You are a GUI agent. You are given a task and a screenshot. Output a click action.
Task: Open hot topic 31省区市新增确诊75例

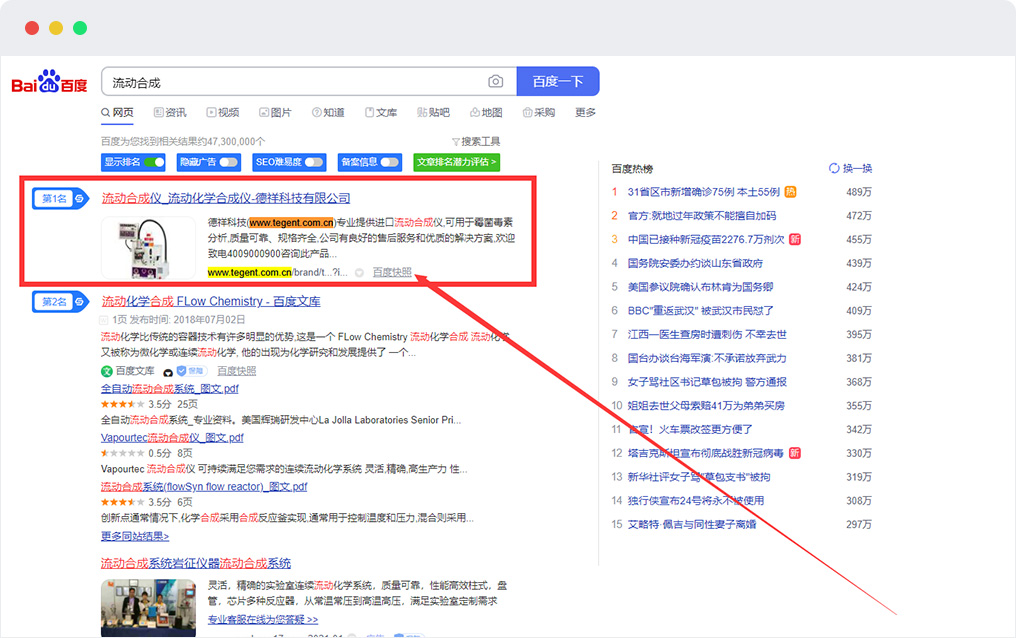[x=704, y=192]
